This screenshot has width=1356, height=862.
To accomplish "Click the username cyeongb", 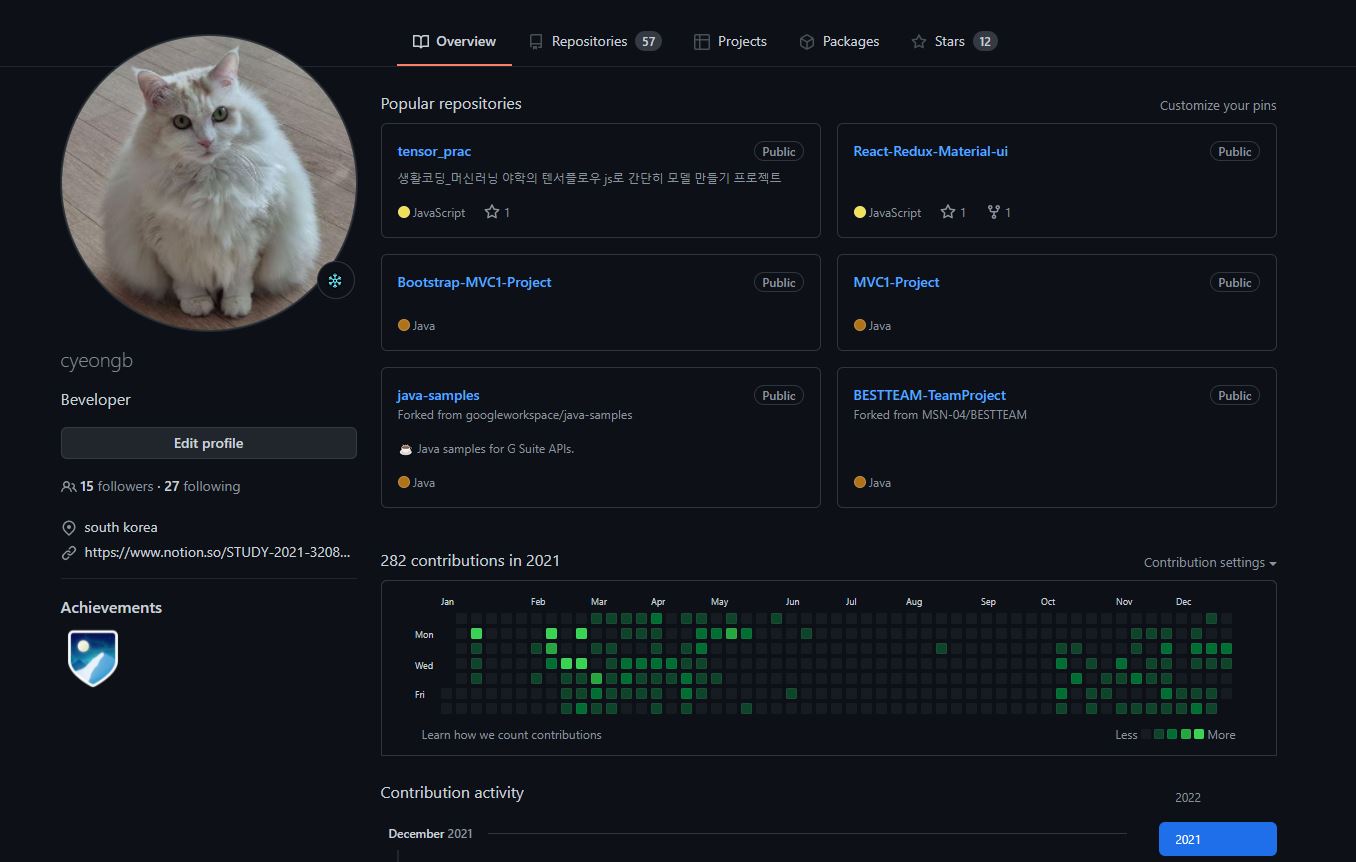I will point(97,361).
